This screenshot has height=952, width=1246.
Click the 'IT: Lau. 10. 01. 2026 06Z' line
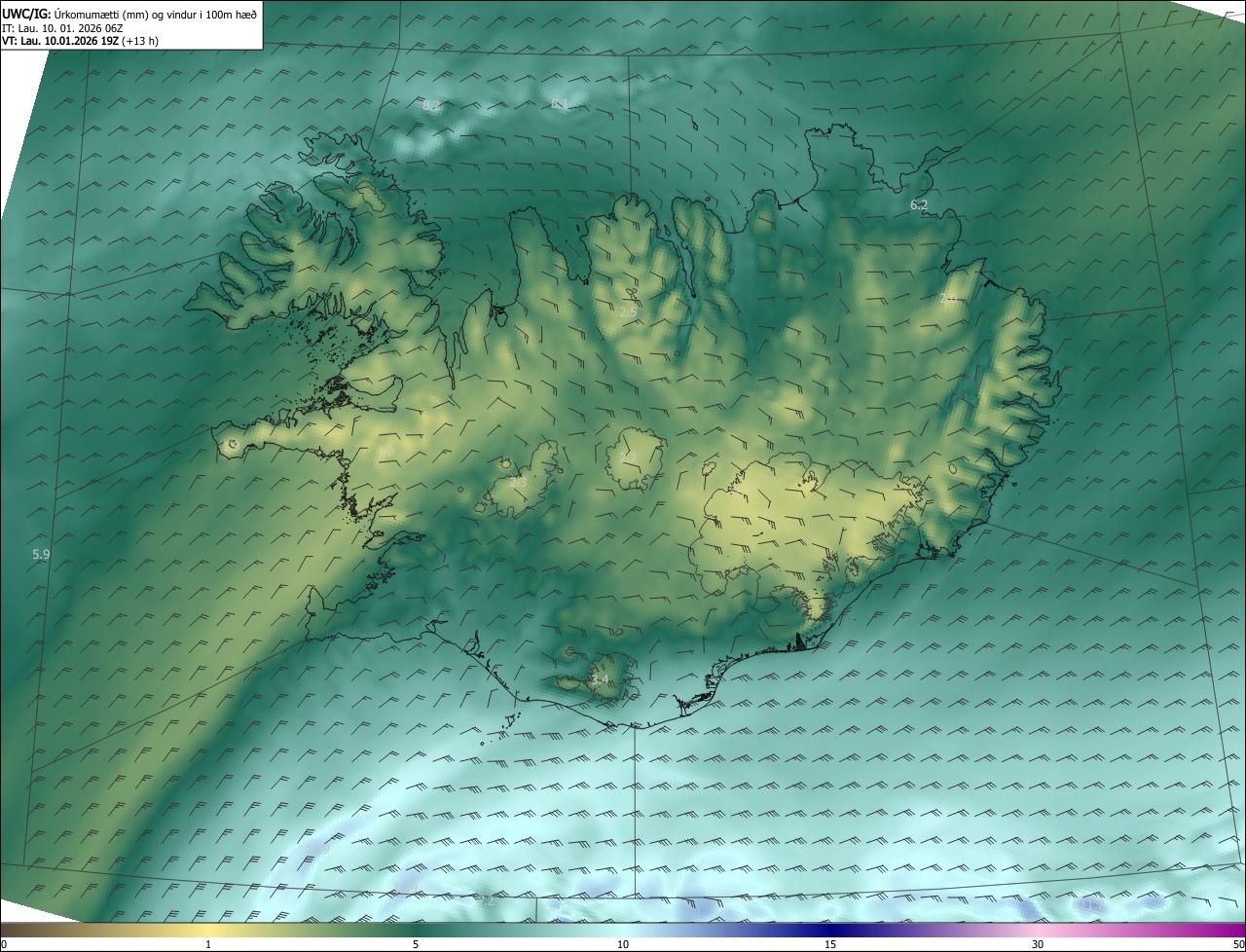[x=62, y=27]
